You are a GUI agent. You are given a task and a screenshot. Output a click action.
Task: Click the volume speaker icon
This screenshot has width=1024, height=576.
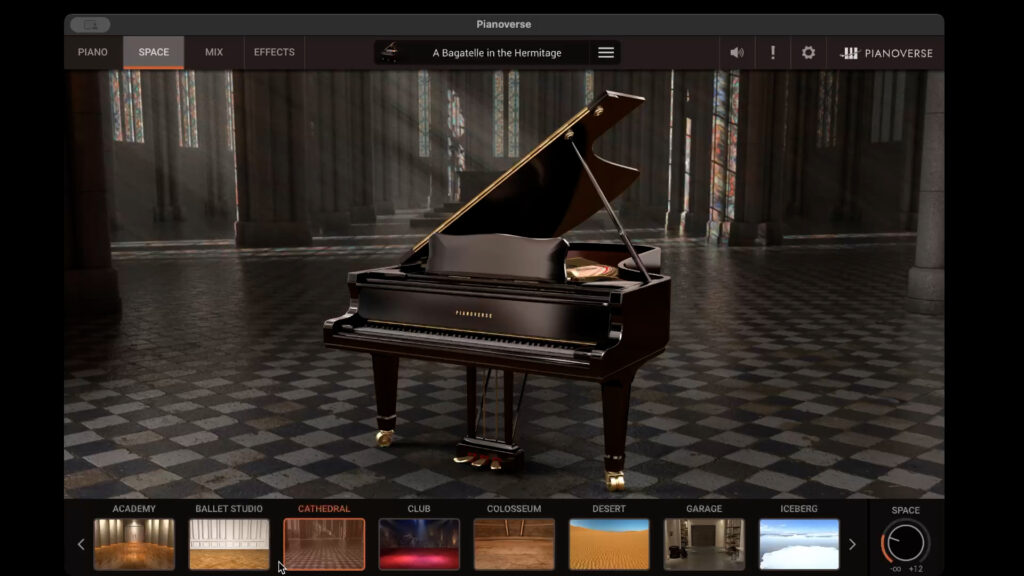click(x=737, y=52)
